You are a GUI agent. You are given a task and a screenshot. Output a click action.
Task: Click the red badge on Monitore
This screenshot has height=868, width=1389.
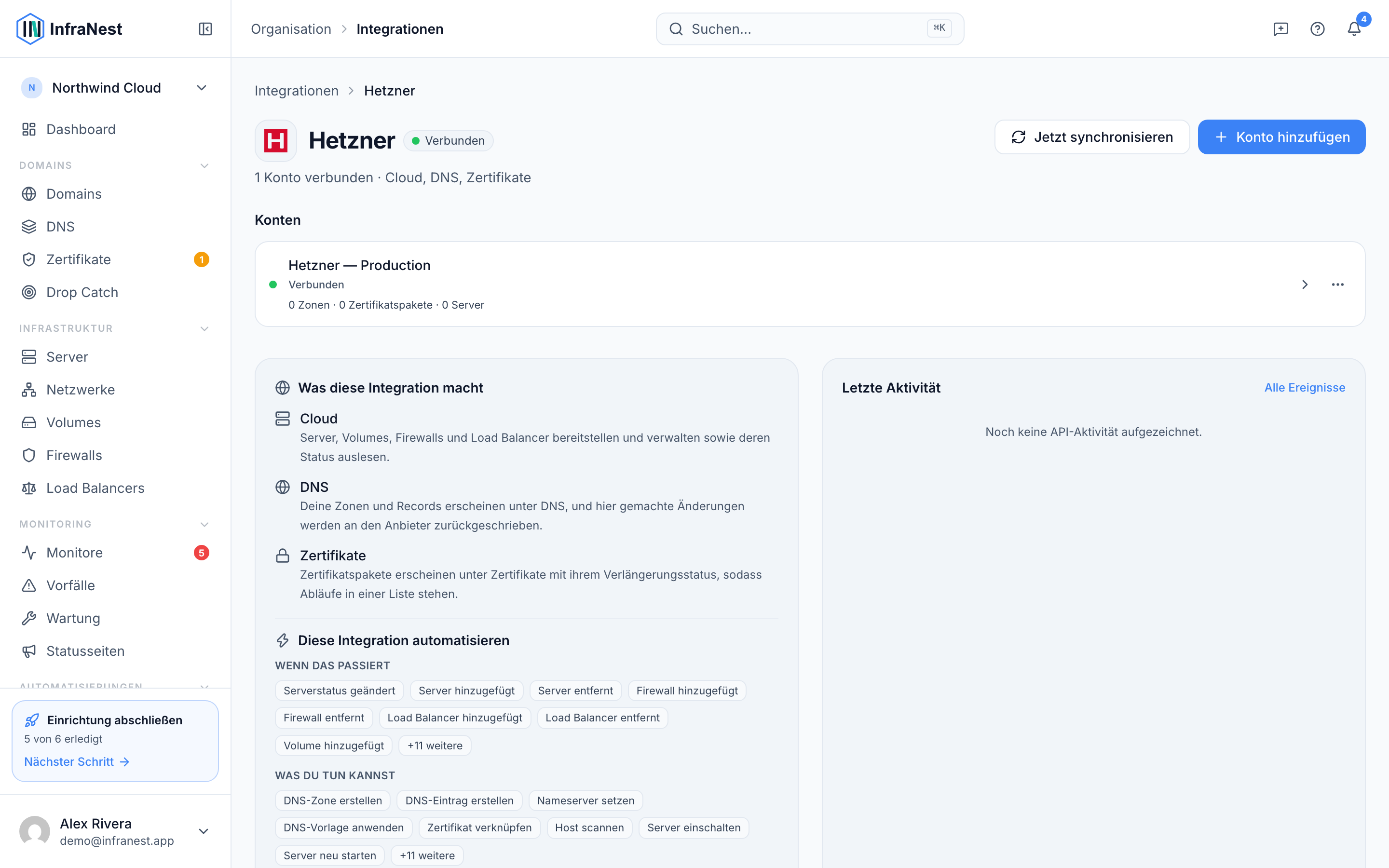(x=202, y=553)
